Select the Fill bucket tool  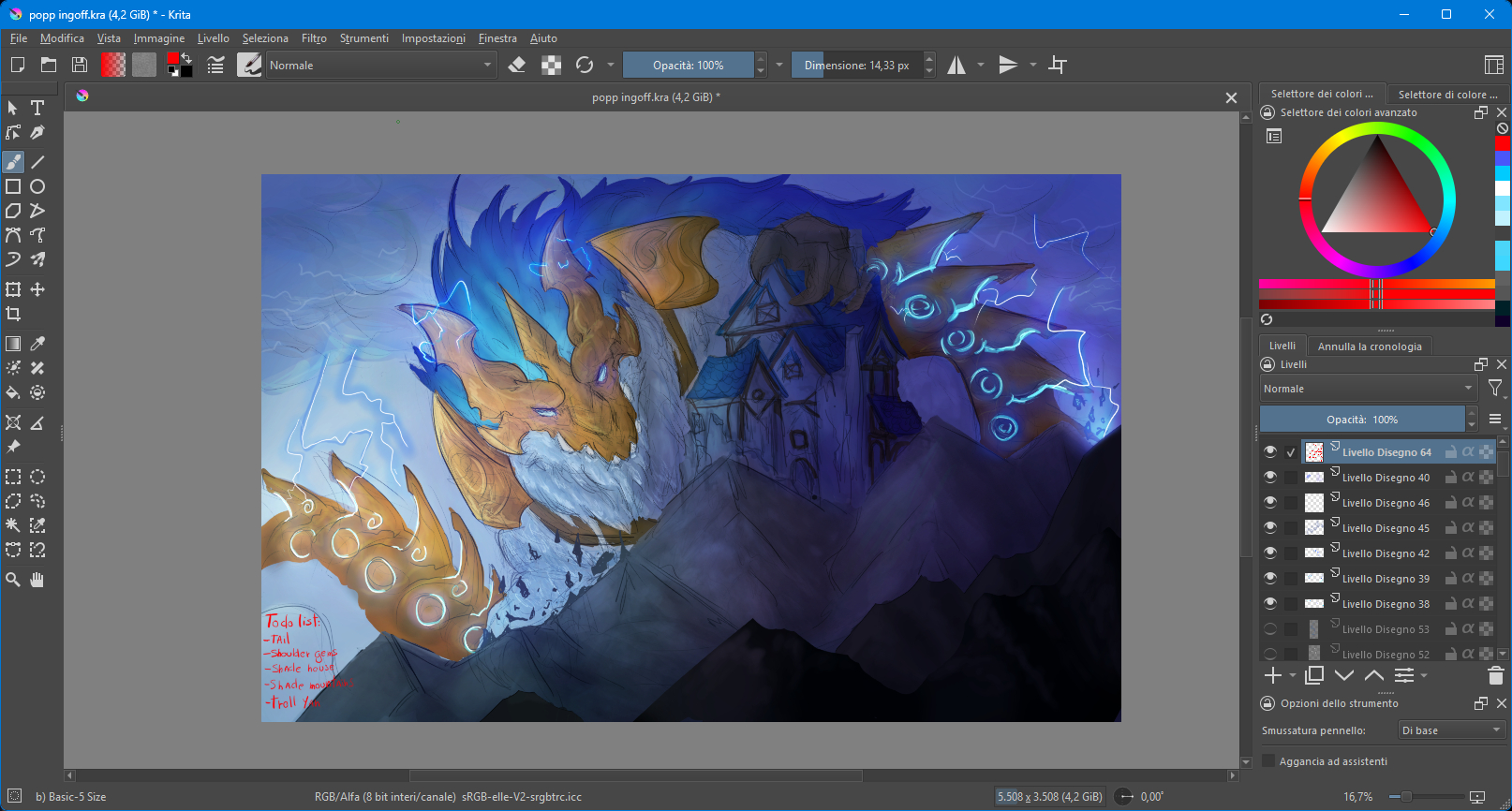pos(13,392)
